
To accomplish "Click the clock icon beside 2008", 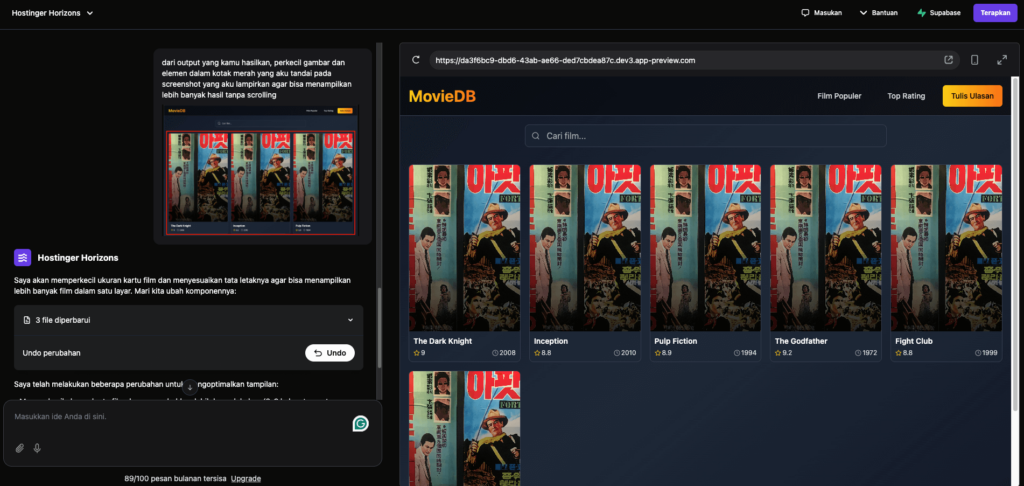I will tap(496, 353).
